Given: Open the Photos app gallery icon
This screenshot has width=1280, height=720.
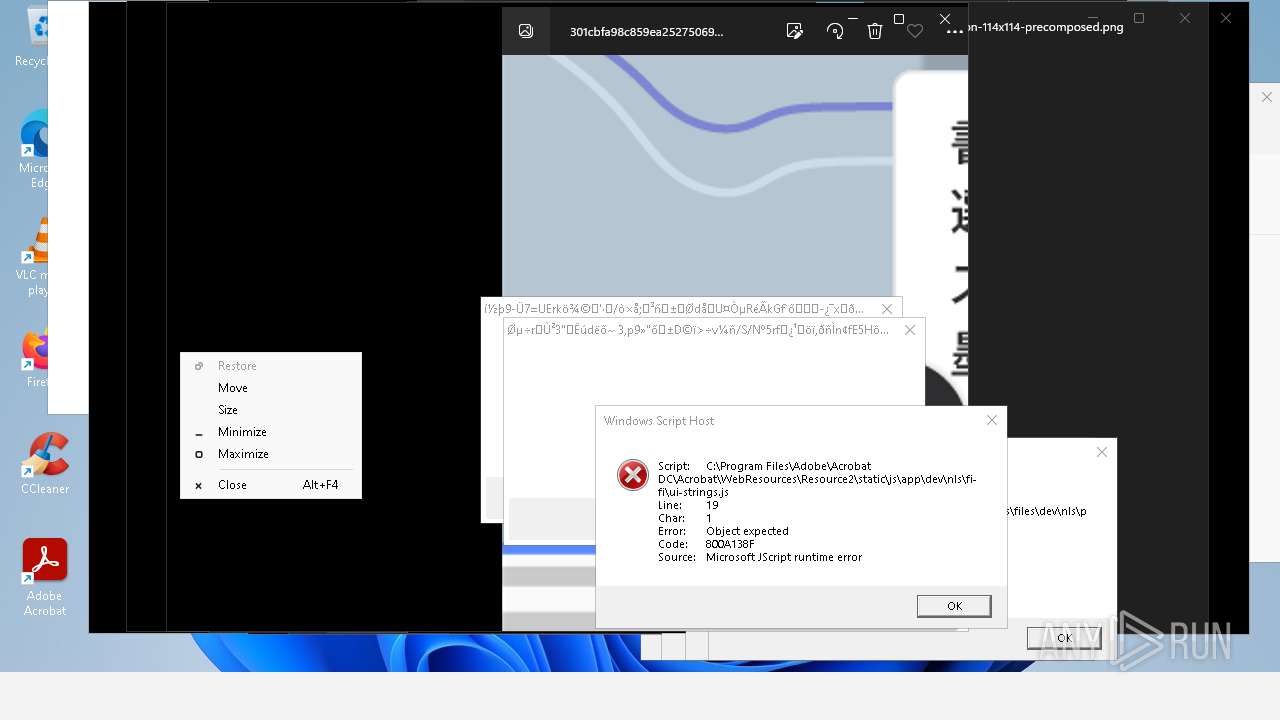Looking at the screenshot, I should tap(526, 31).
